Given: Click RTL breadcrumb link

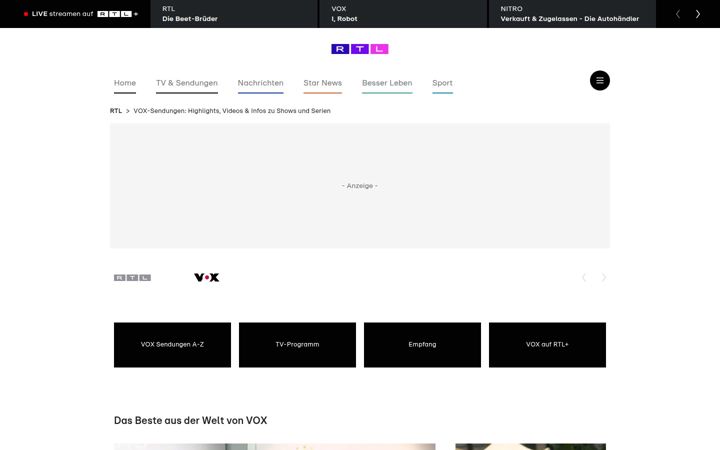Looking at the screenshot, I should [x=116, y=111].
